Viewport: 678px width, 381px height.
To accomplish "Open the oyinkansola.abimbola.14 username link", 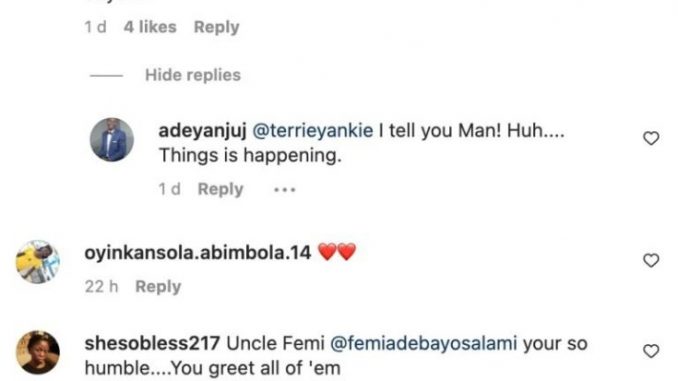I will (198, 253).
